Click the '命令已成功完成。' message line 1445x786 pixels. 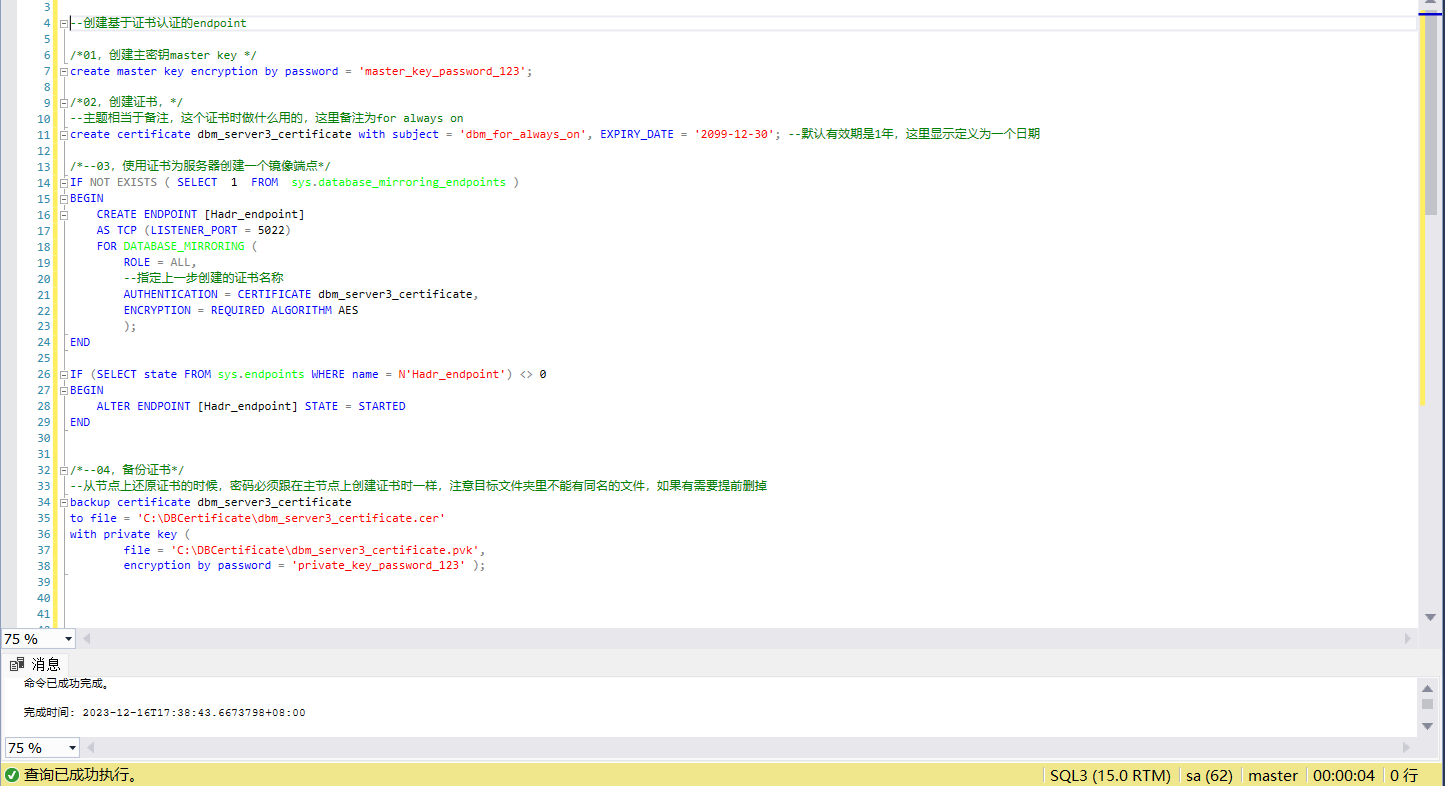(66, 684)
